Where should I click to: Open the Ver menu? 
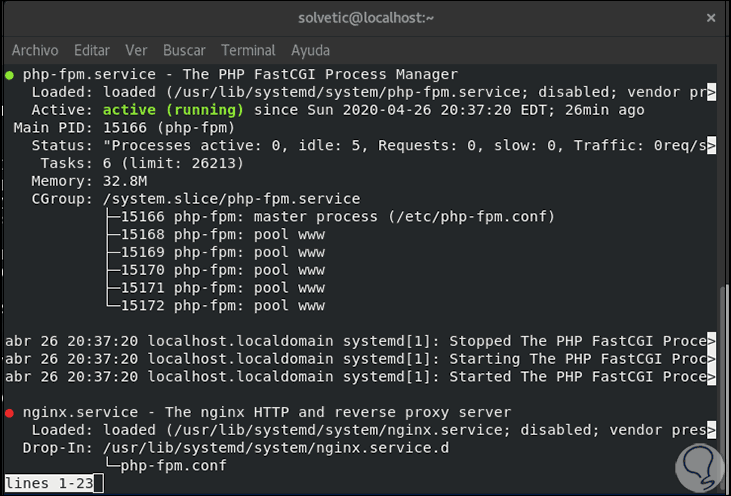(136, 50)
